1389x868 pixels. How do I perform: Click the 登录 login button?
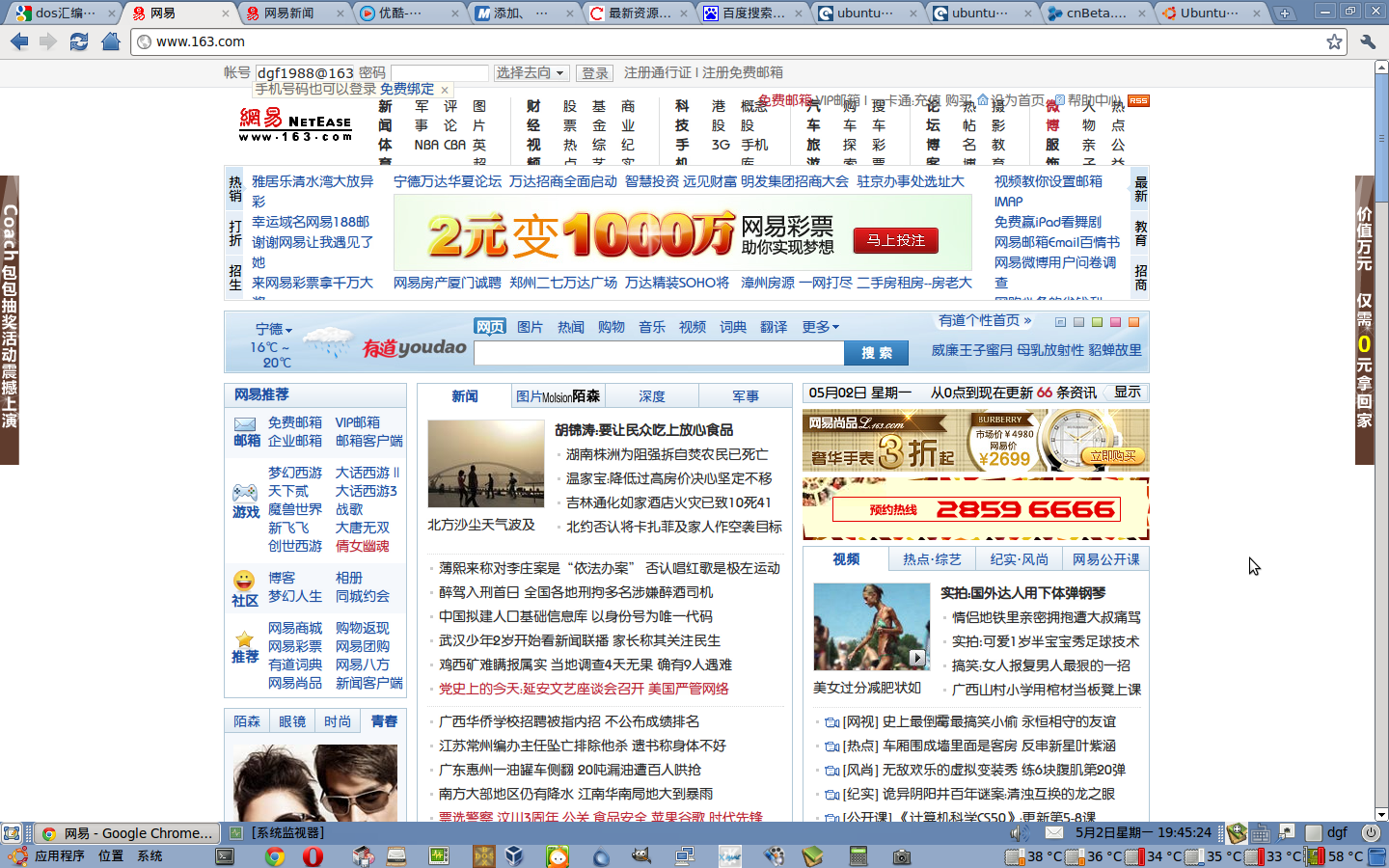point(595,73)
